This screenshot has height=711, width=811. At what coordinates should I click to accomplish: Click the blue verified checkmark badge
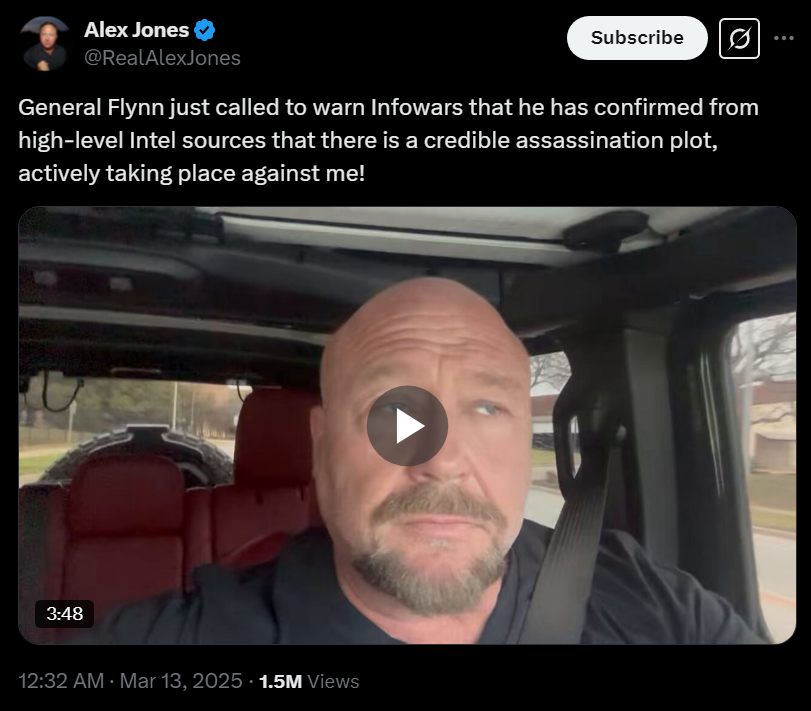point(205,30)
